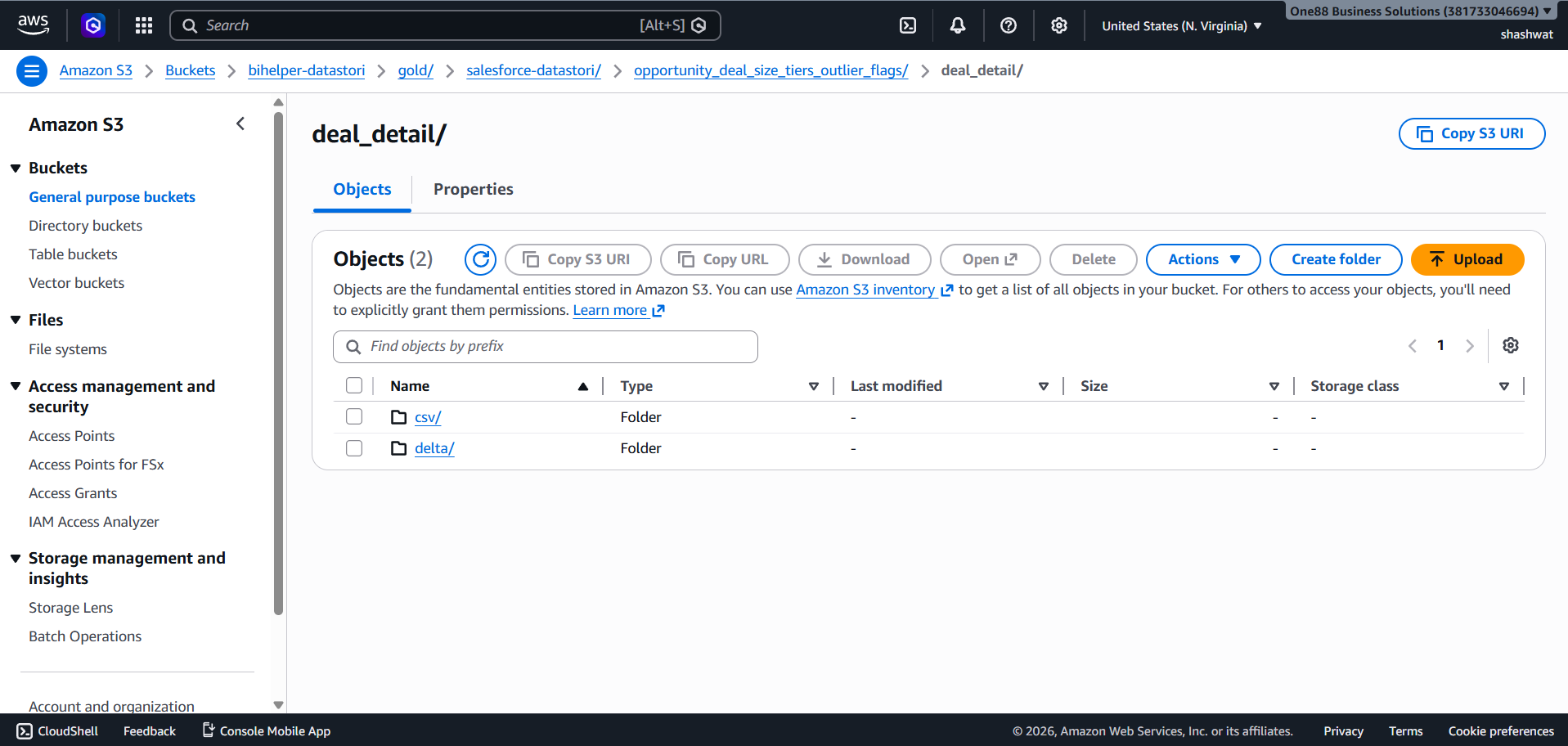Focus the Find objects by prefix field
Screen dimensions: 1568x746
click(x=546, y=347)
